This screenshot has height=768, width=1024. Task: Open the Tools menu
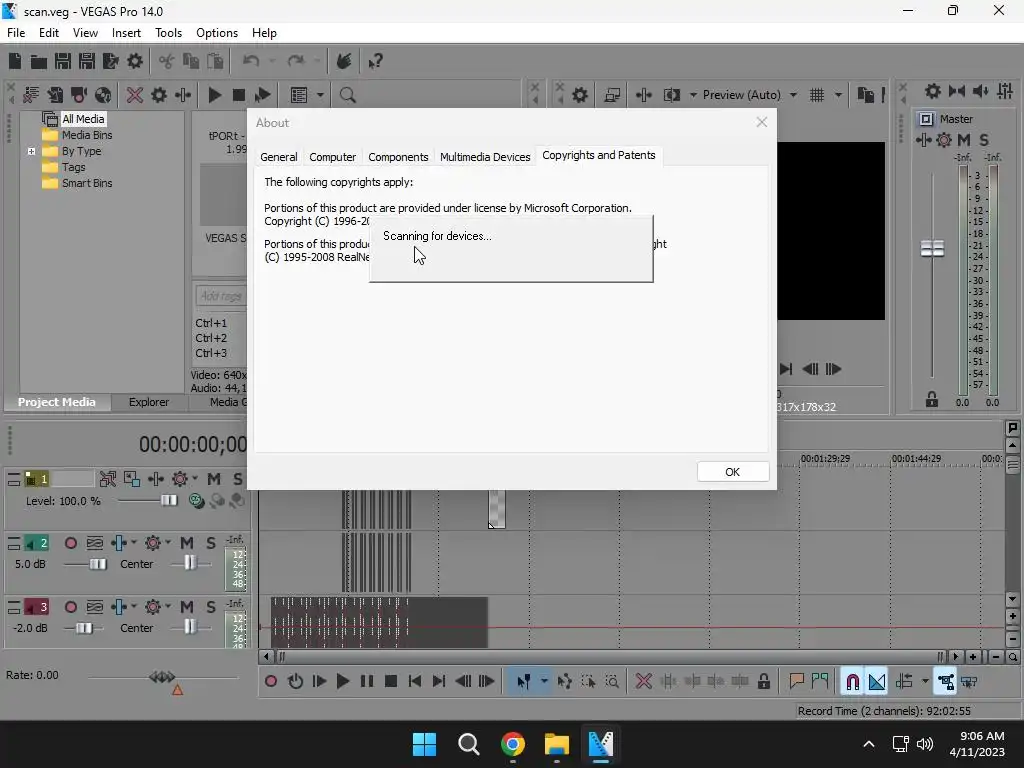[x=168, y=33]
